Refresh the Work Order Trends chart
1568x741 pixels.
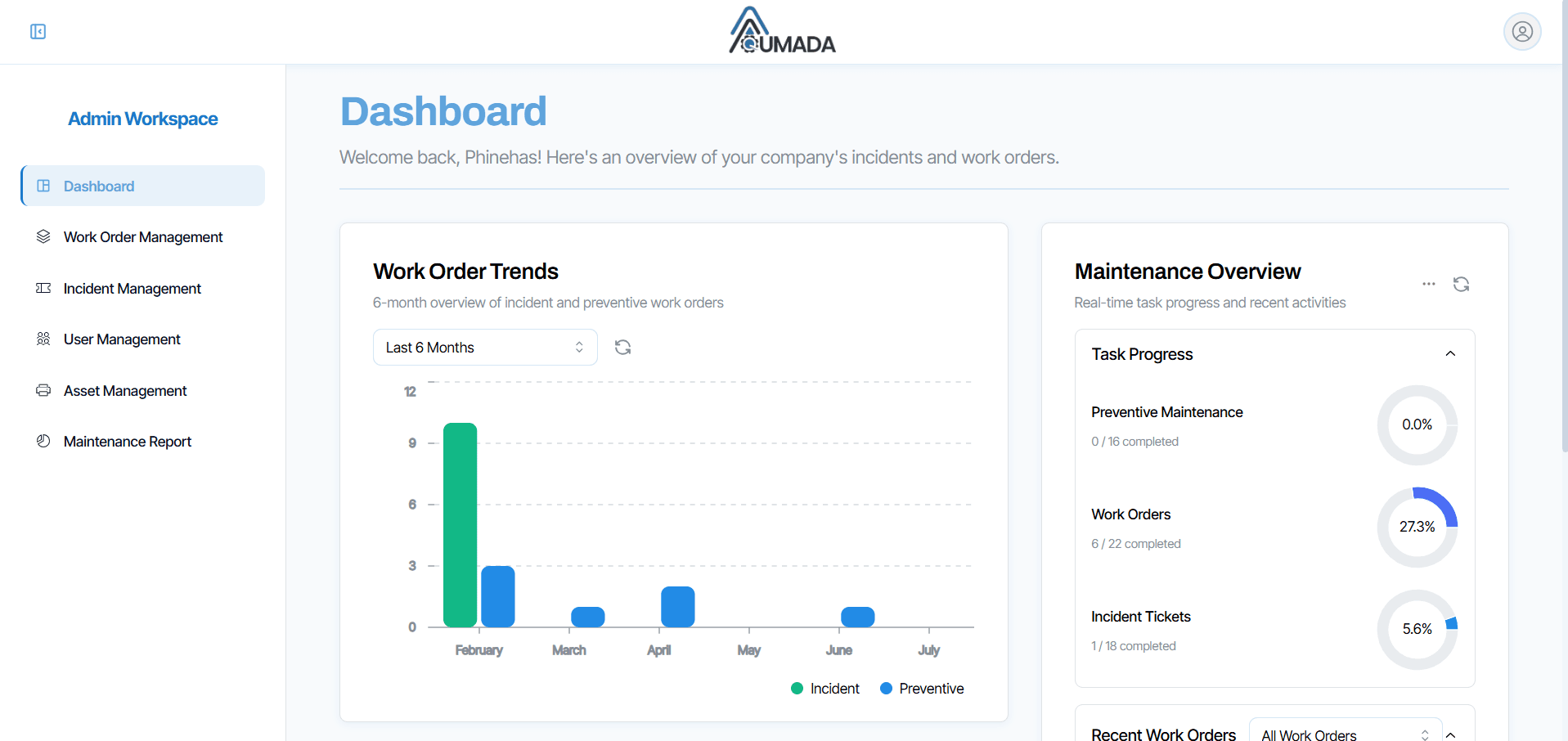tap(622, 347)
